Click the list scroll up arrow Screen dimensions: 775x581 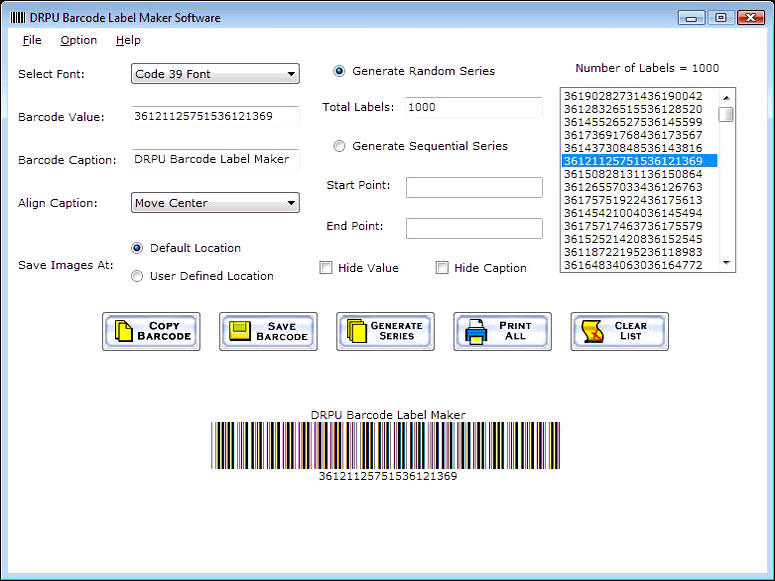pyautogui.click(x=726, y=97)
